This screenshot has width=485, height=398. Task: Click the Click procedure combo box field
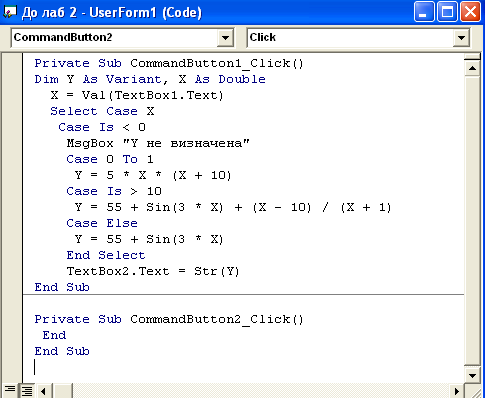358,38
